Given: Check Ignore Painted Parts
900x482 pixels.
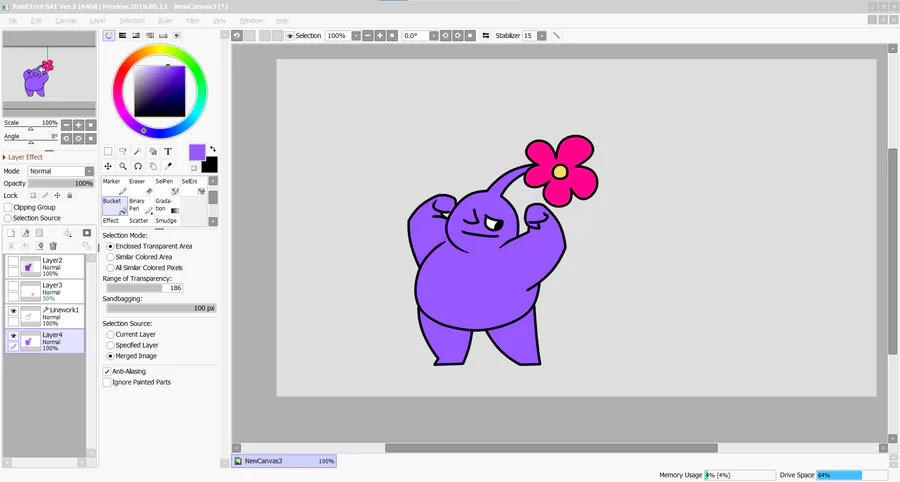Looking at the screenshot, I should click(107, 382).
